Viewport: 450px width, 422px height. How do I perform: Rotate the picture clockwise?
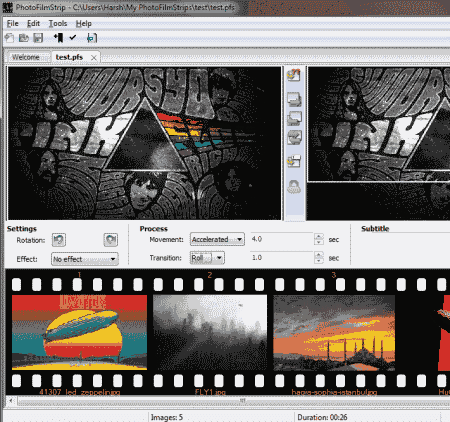[111, 240]
